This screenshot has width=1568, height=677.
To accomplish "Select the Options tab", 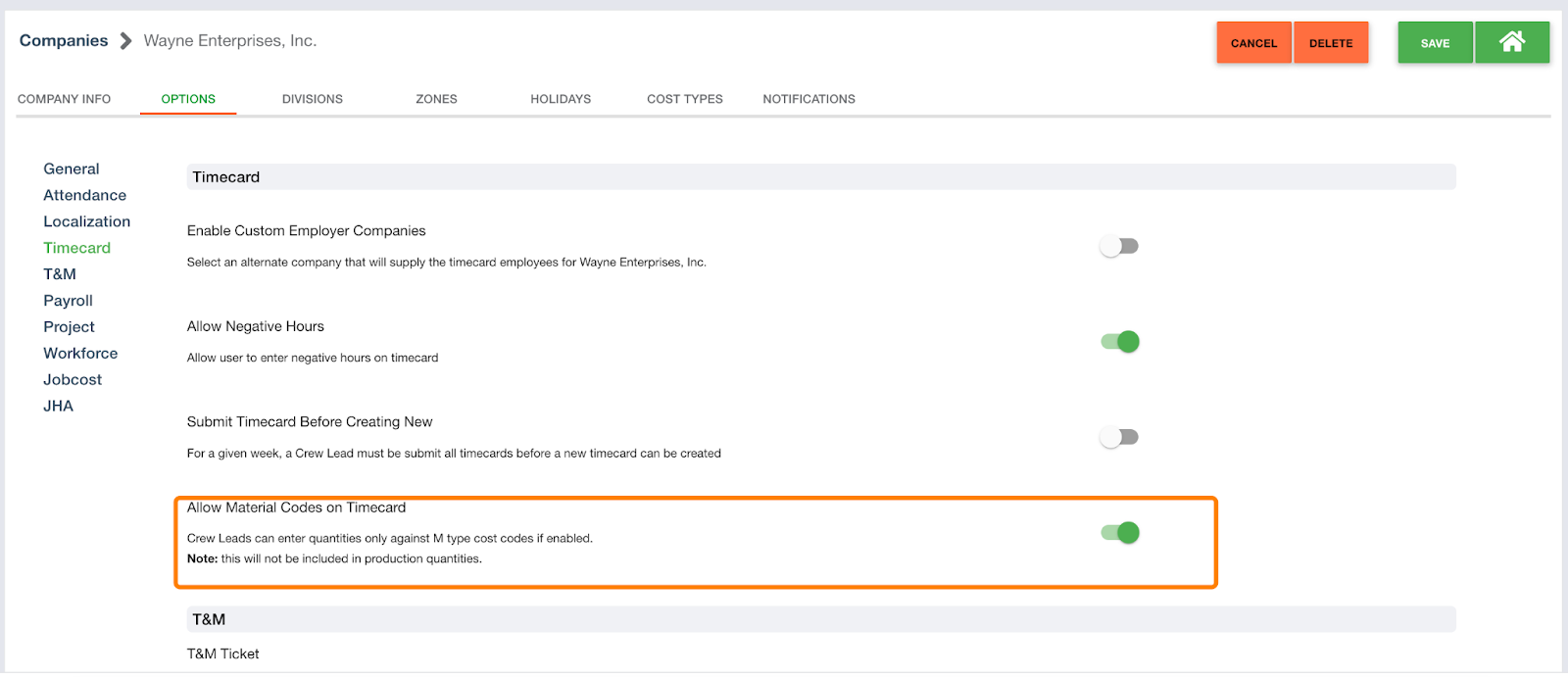I will [x=188, y=99].
